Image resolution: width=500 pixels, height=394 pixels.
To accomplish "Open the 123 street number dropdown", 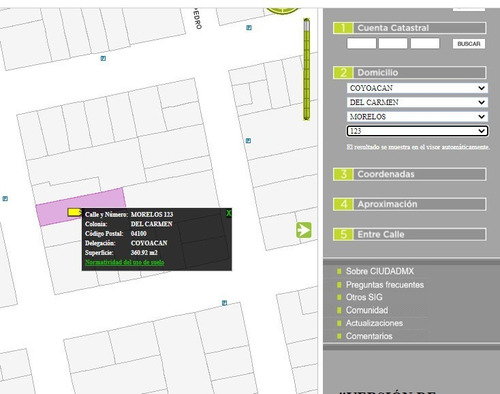I will [417, 131].
